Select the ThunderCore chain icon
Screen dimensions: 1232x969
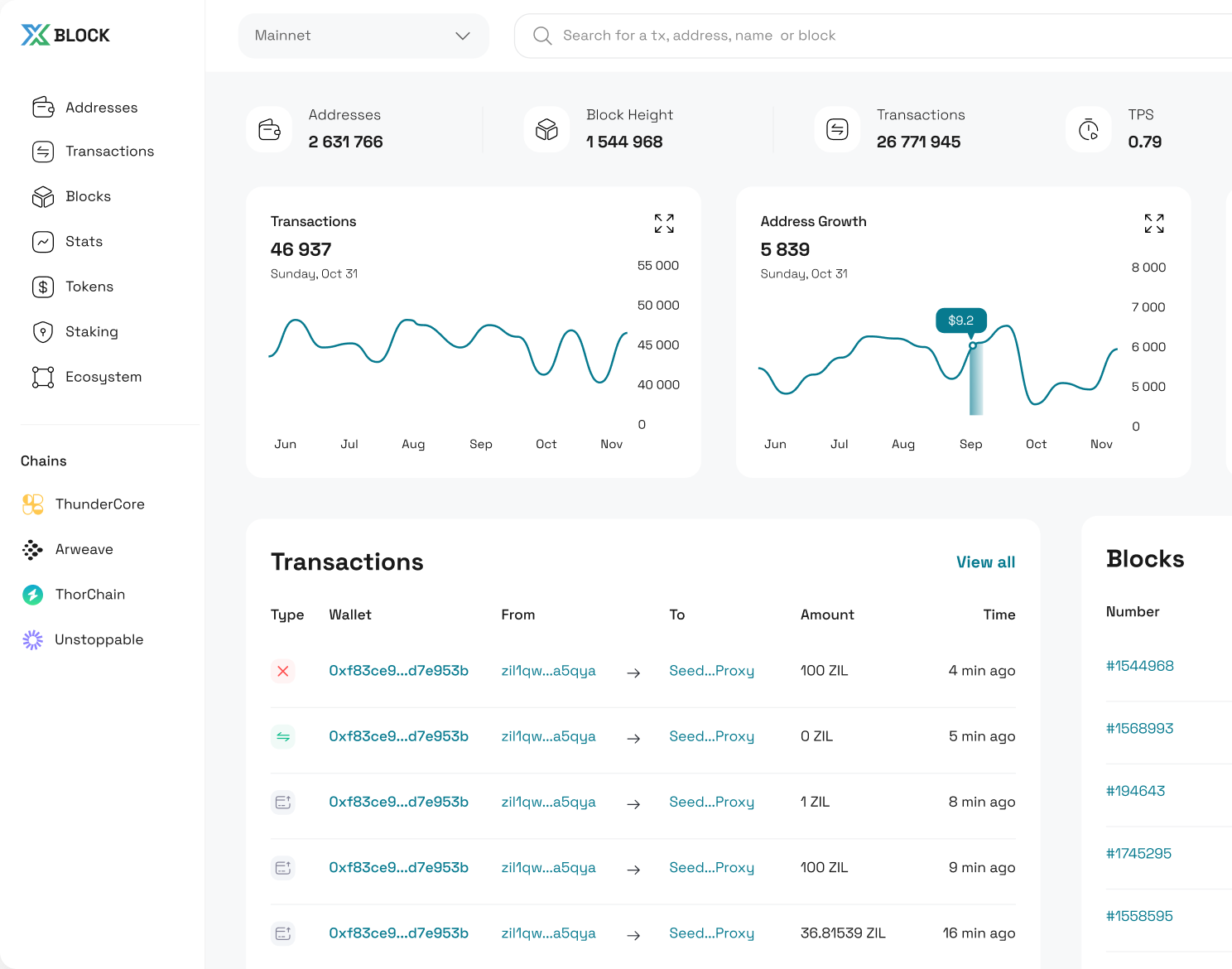[33, 504]
